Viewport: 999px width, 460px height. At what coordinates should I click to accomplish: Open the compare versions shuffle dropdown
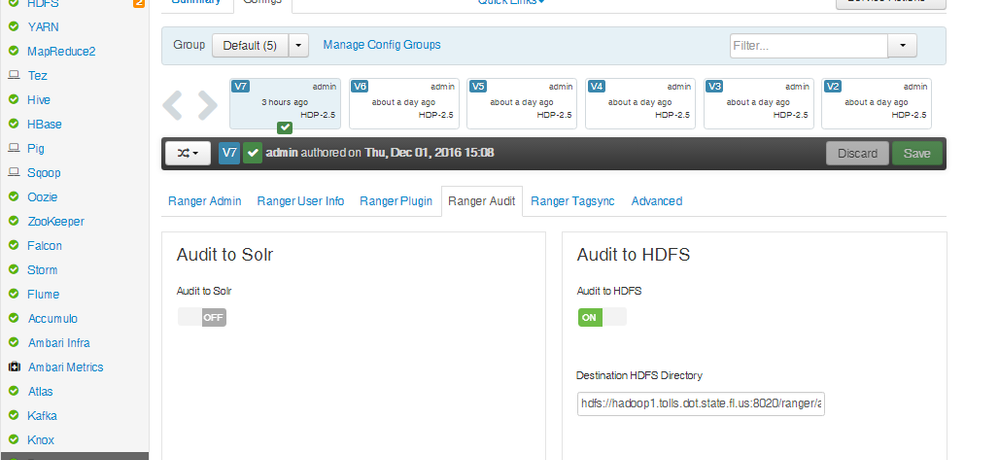click(x=188, y=154)
